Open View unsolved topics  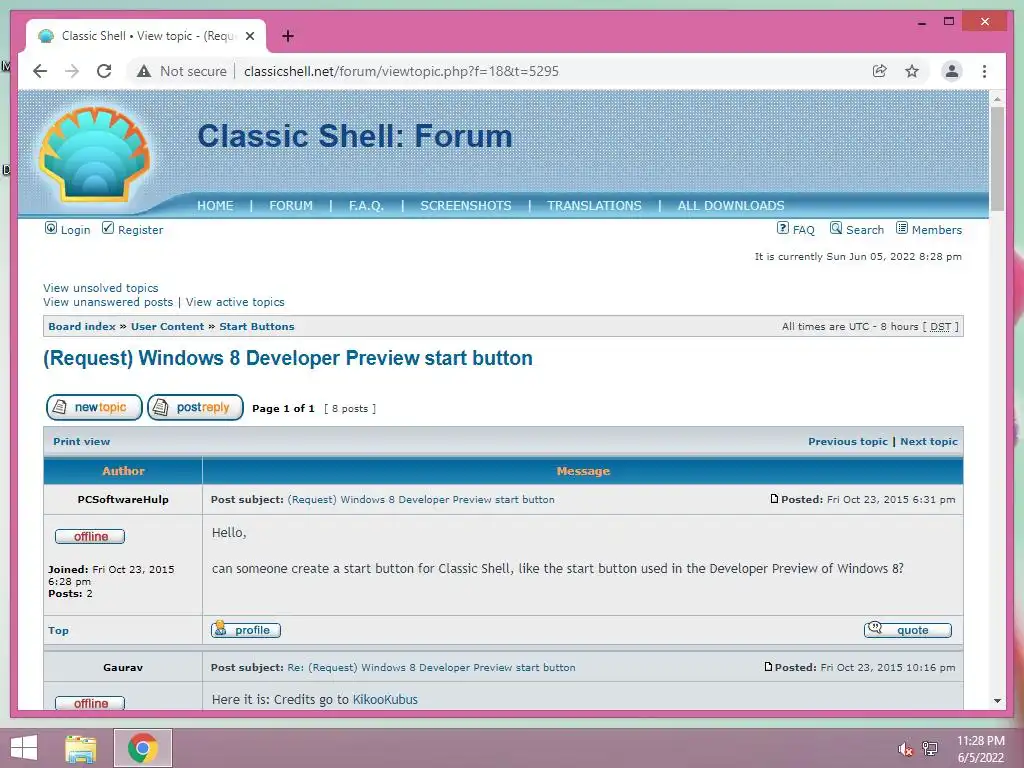pyautogui.click(x=101, y=288)
